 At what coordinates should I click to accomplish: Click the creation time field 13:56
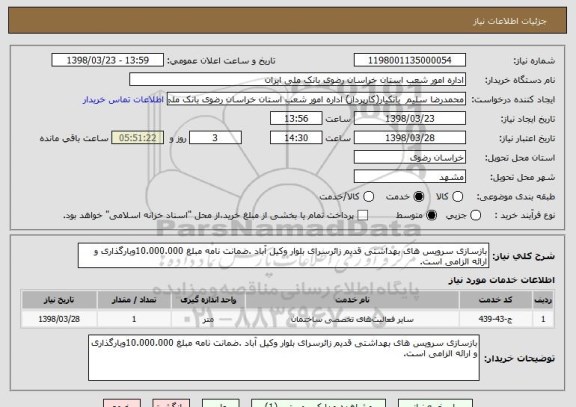click(x=296, y=119)
